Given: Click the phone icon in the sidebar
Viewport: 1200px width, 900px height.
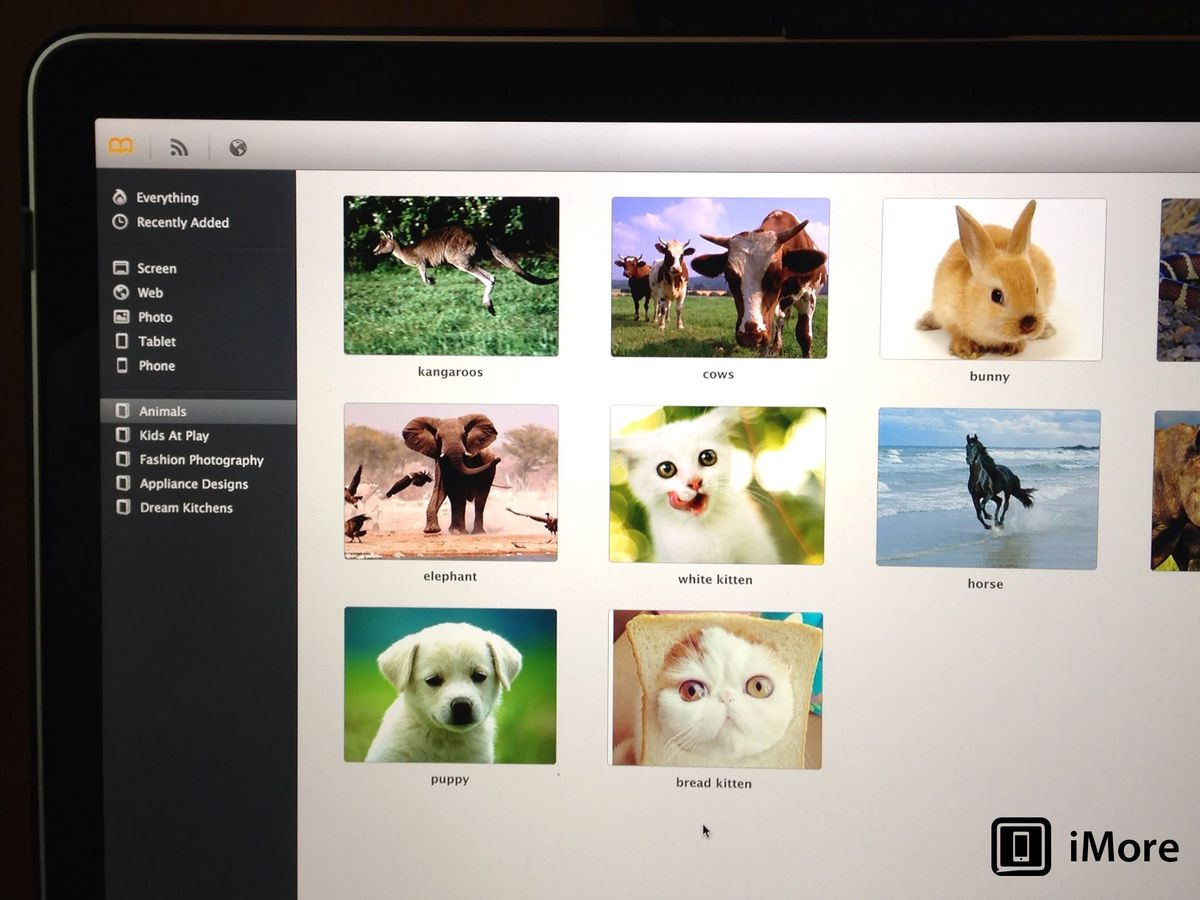Looking at the screenshot, I should coord(122,366).
